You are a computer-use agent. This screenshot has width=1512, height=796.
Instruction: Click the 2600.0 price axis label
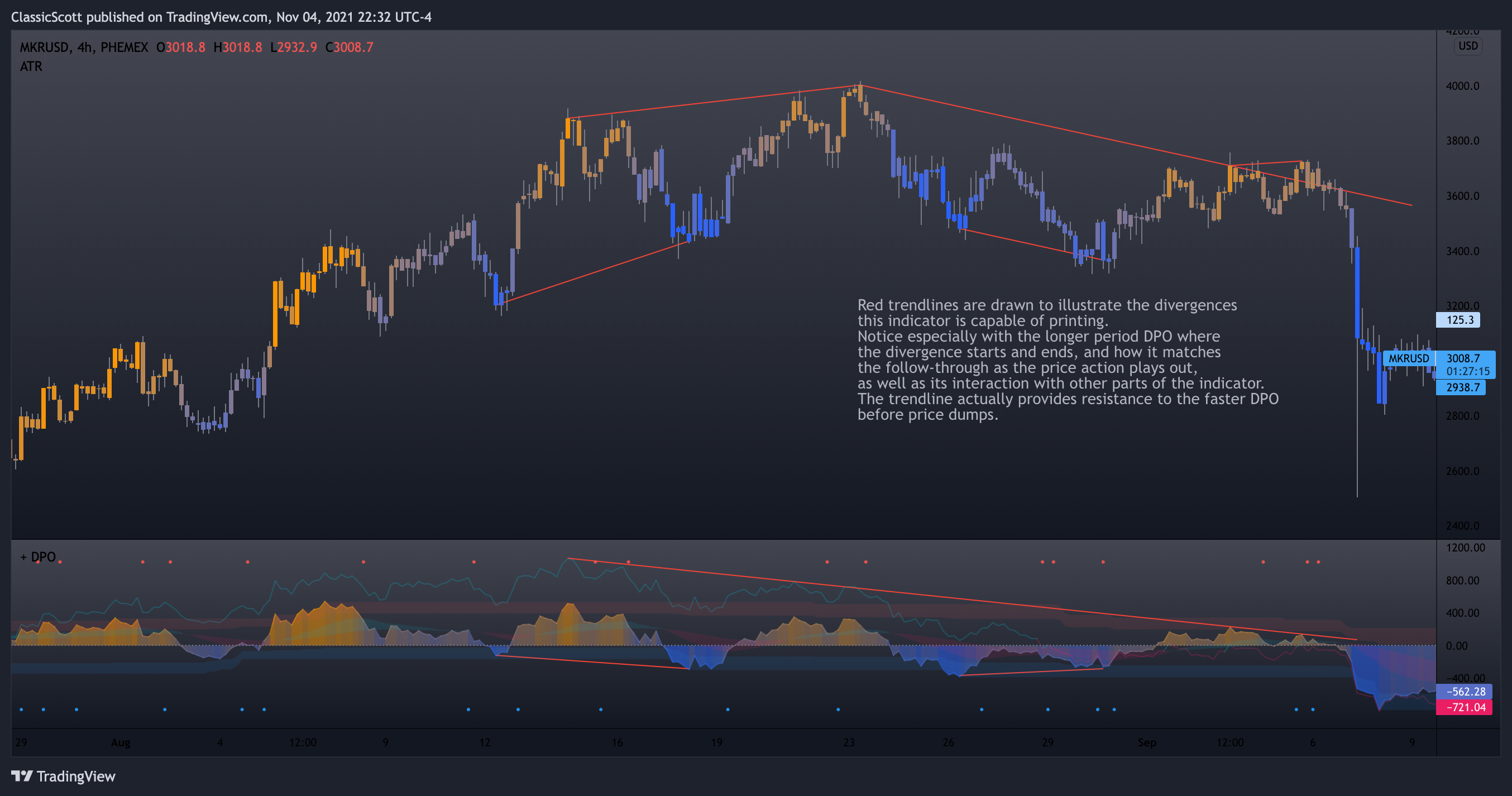pyautogui.click(x=1462, y=471)
